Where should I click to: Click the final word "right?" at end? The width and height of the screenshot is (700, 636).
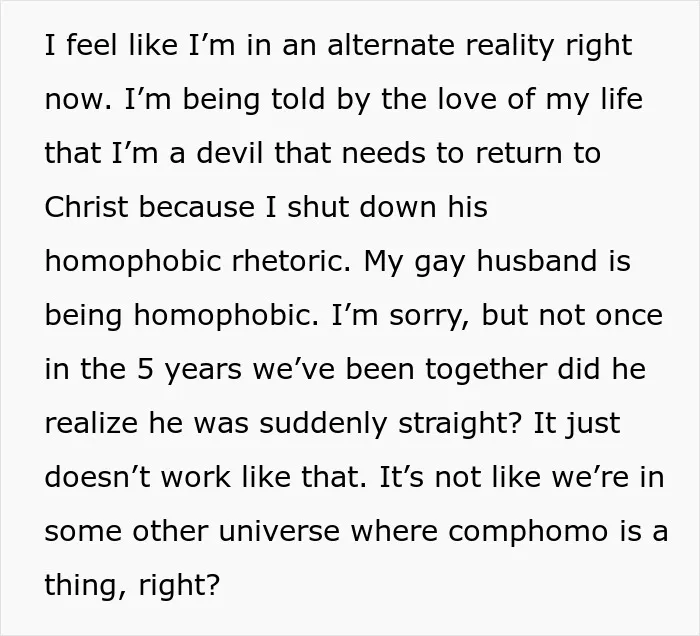pos(179,586)
